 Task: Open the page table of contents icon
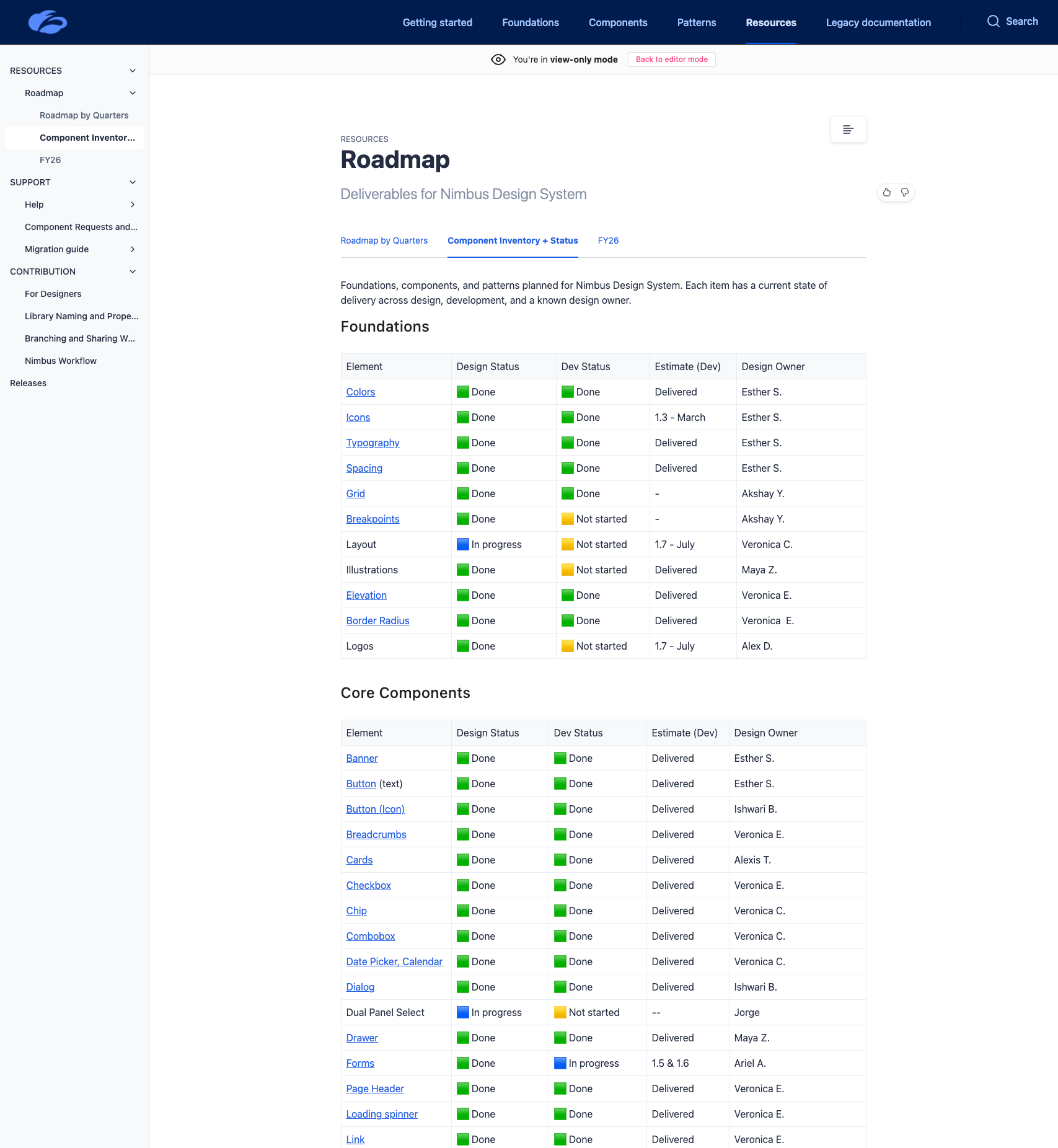(848, 129)
